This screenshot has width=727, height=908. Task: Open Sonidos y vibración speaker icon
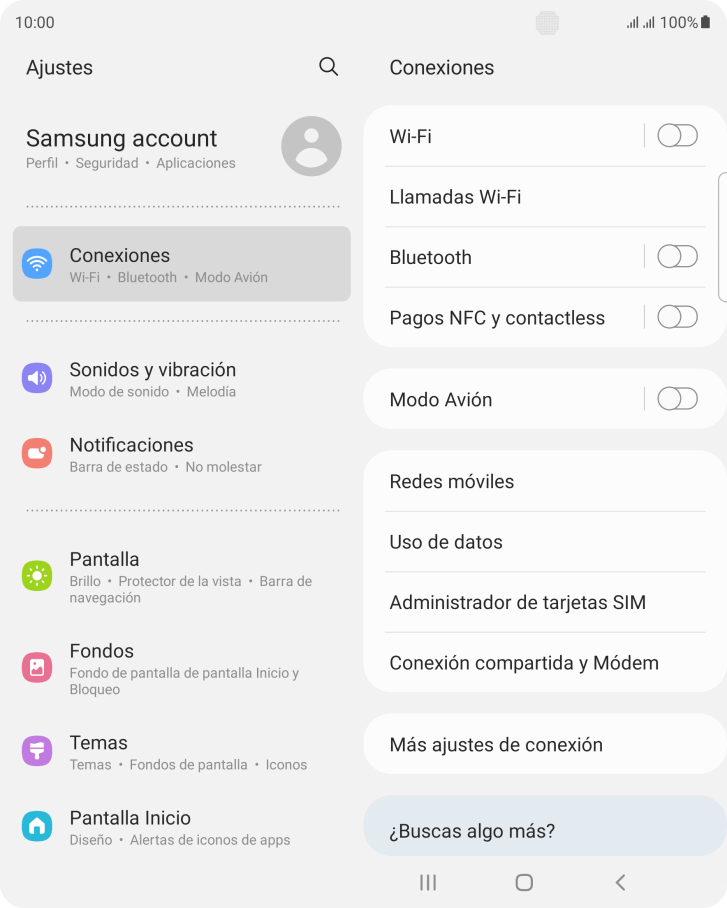point(37,378)
